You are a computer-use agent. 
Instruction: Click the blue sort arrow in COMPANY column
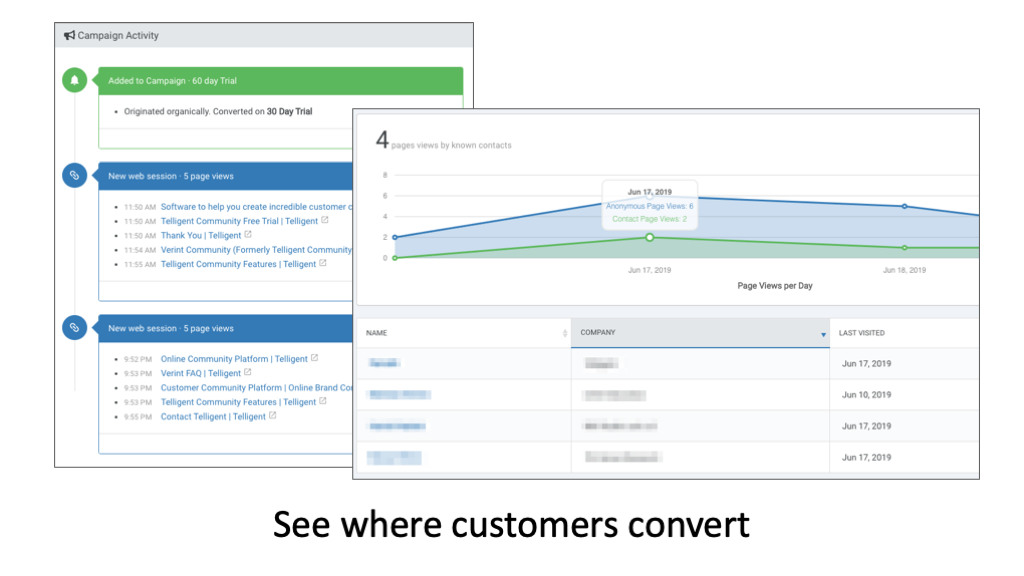tap(823, 334)
